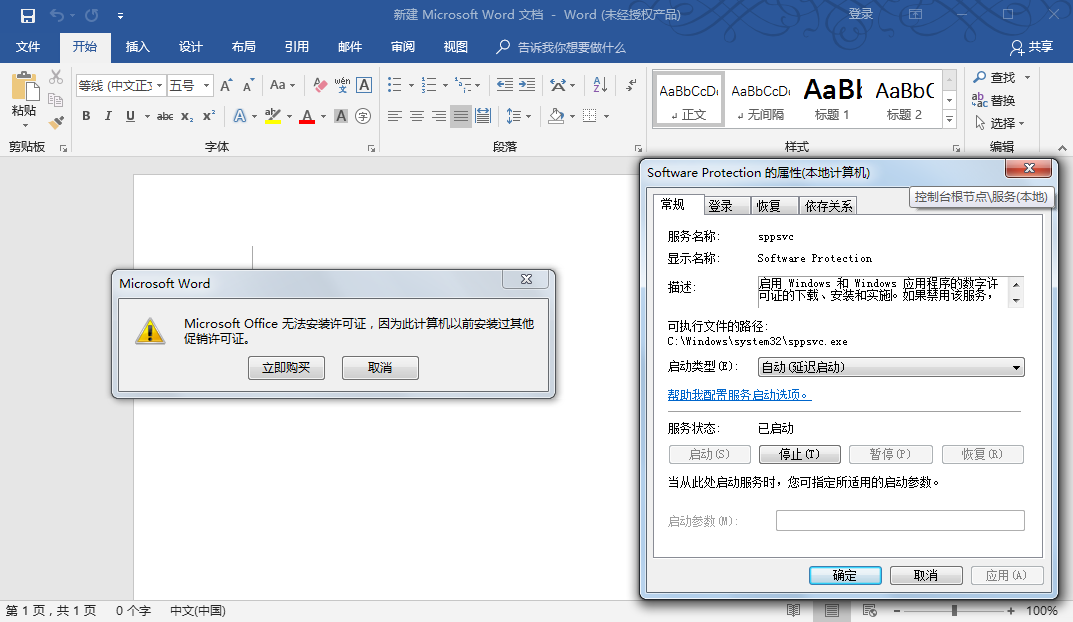
Task: Apply red font color swatch
Action: point(307,116)
